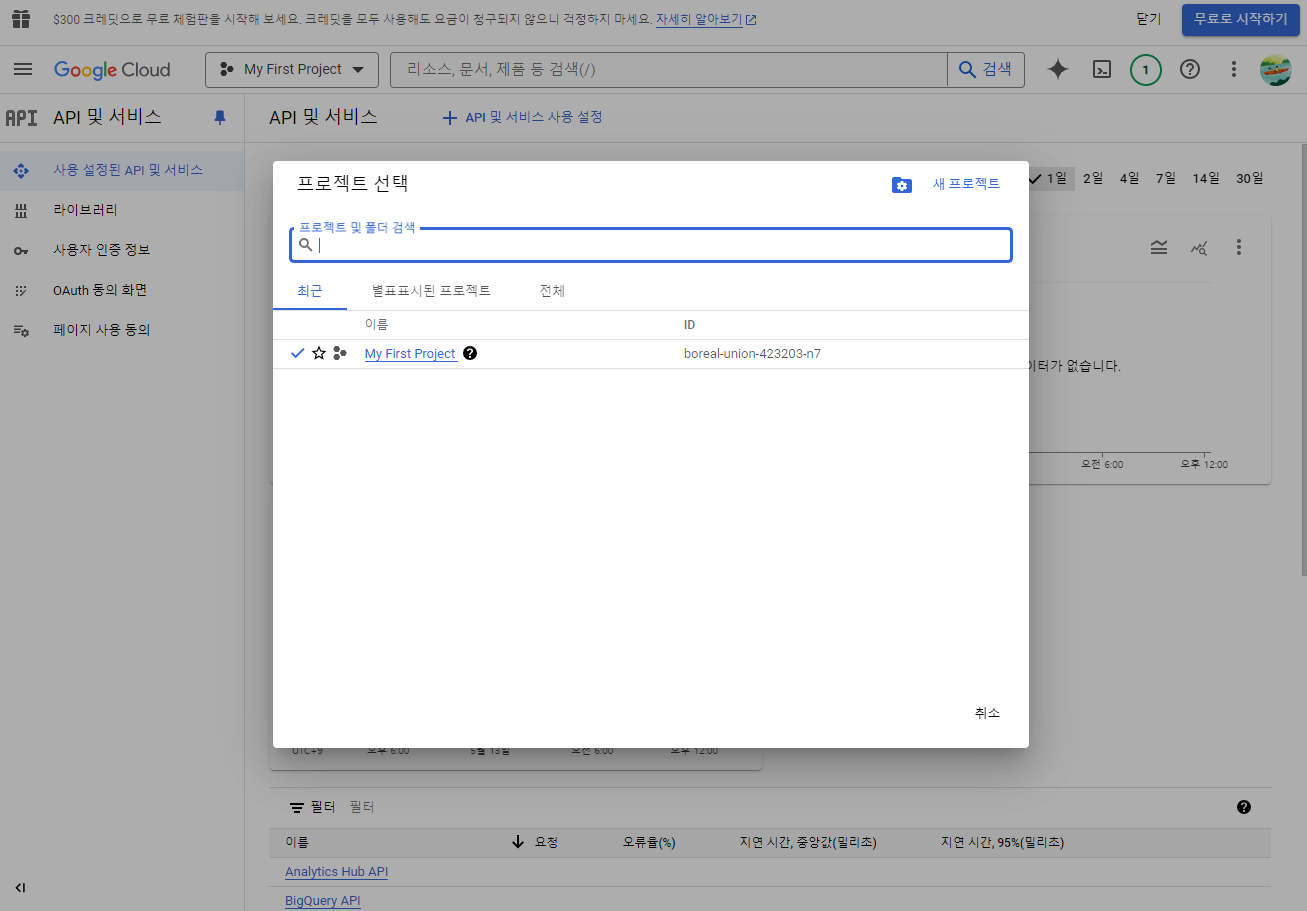Open OAuth 동의 화면 in sidebar

(x=122, y=290)
